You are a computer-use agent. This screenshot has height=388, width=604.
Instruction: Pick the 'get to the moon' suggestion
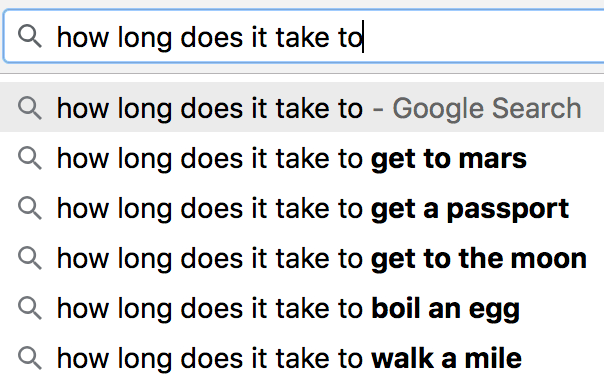[x=302, y=259]
